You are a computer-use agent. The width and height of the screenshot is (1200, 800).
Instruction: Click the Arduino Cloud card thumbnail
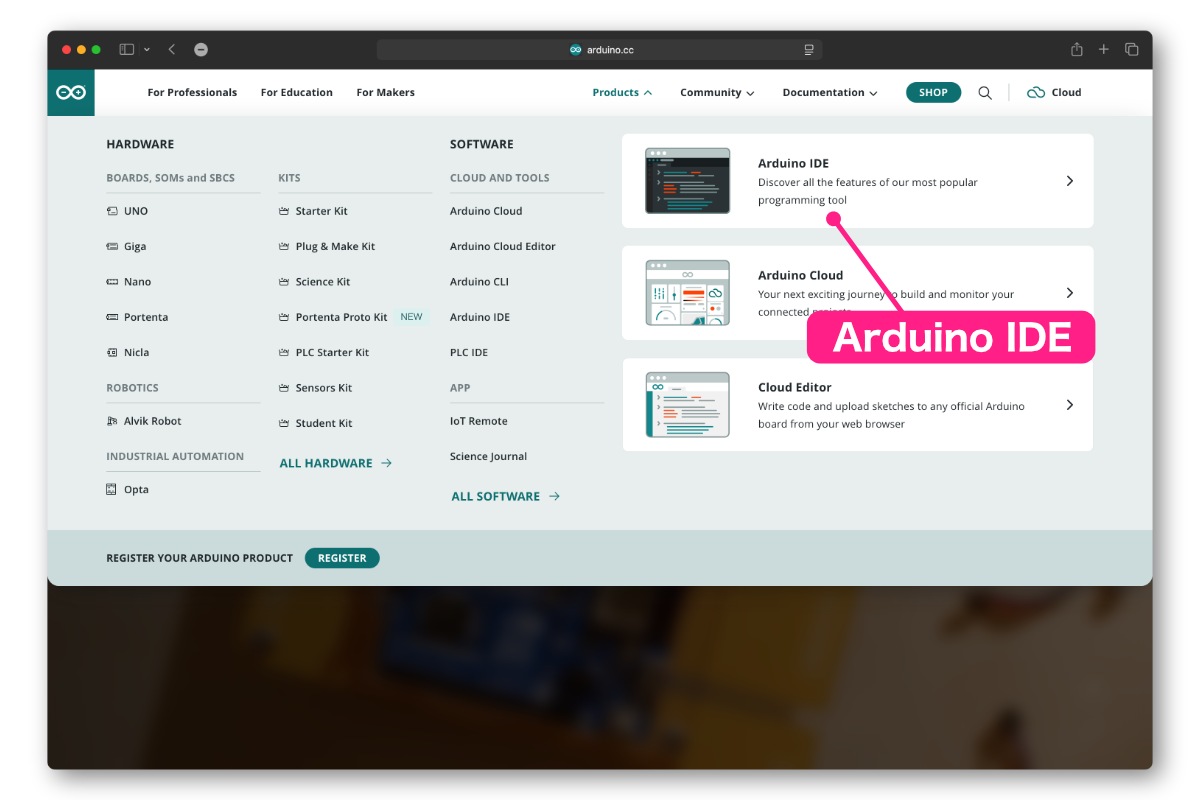(x=687, y=293)
